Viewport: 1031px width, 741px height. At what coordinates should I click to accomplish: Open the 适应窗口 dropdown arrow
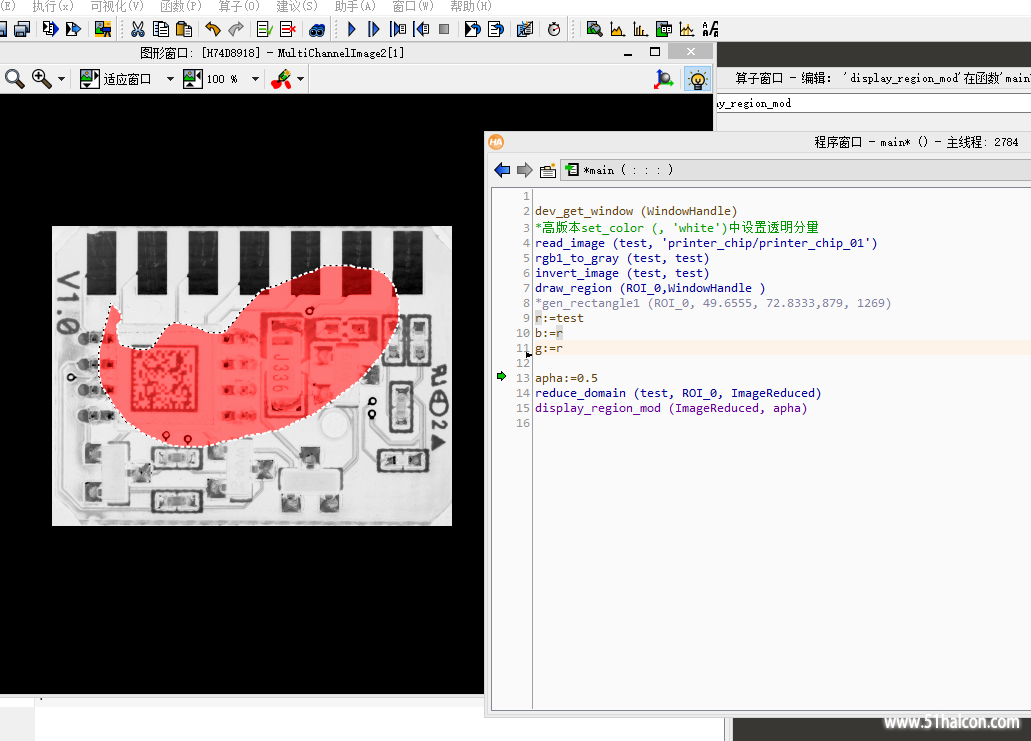click(x=170, y=79)
